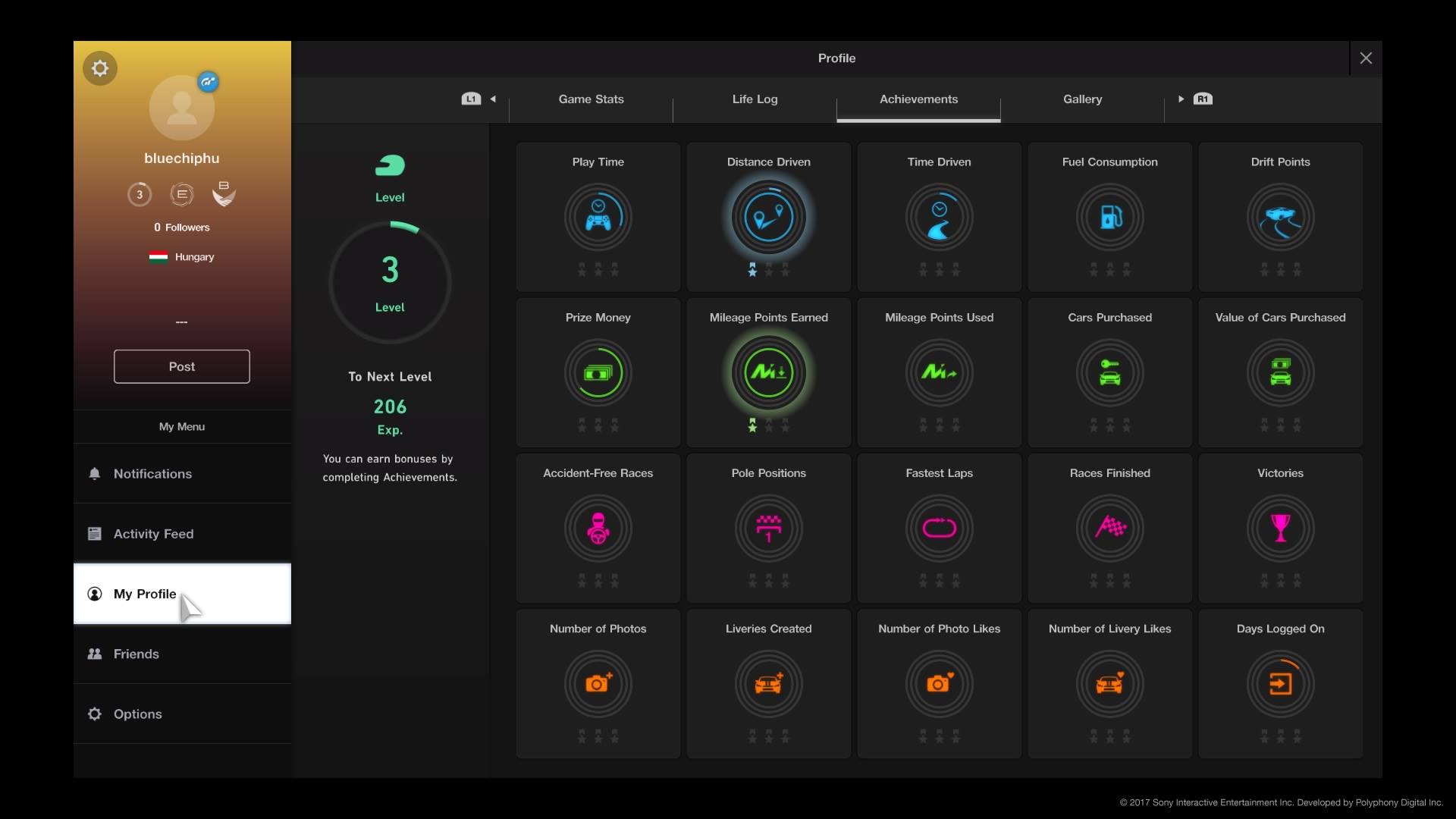Click the 0 Followers link
This screenshot has height=819, width=1456.
tap(182, 227)
